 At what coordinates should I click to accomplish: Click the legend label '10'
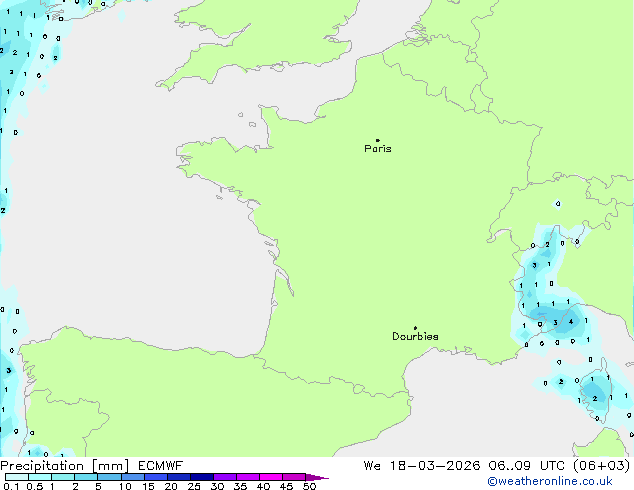[125, 486]
